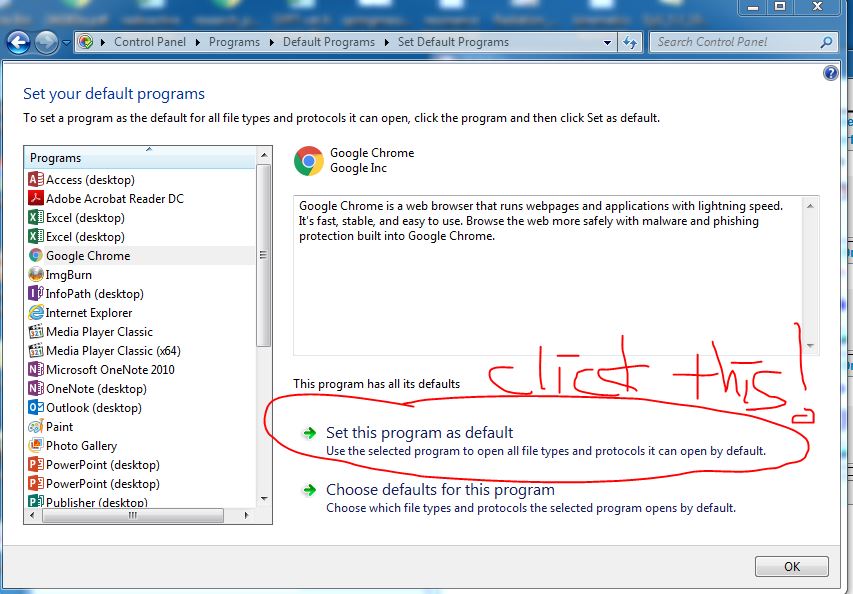Viewport: 853px width, 594px height.
Task: Click the search magnifier icon
Action: (826, 42)
